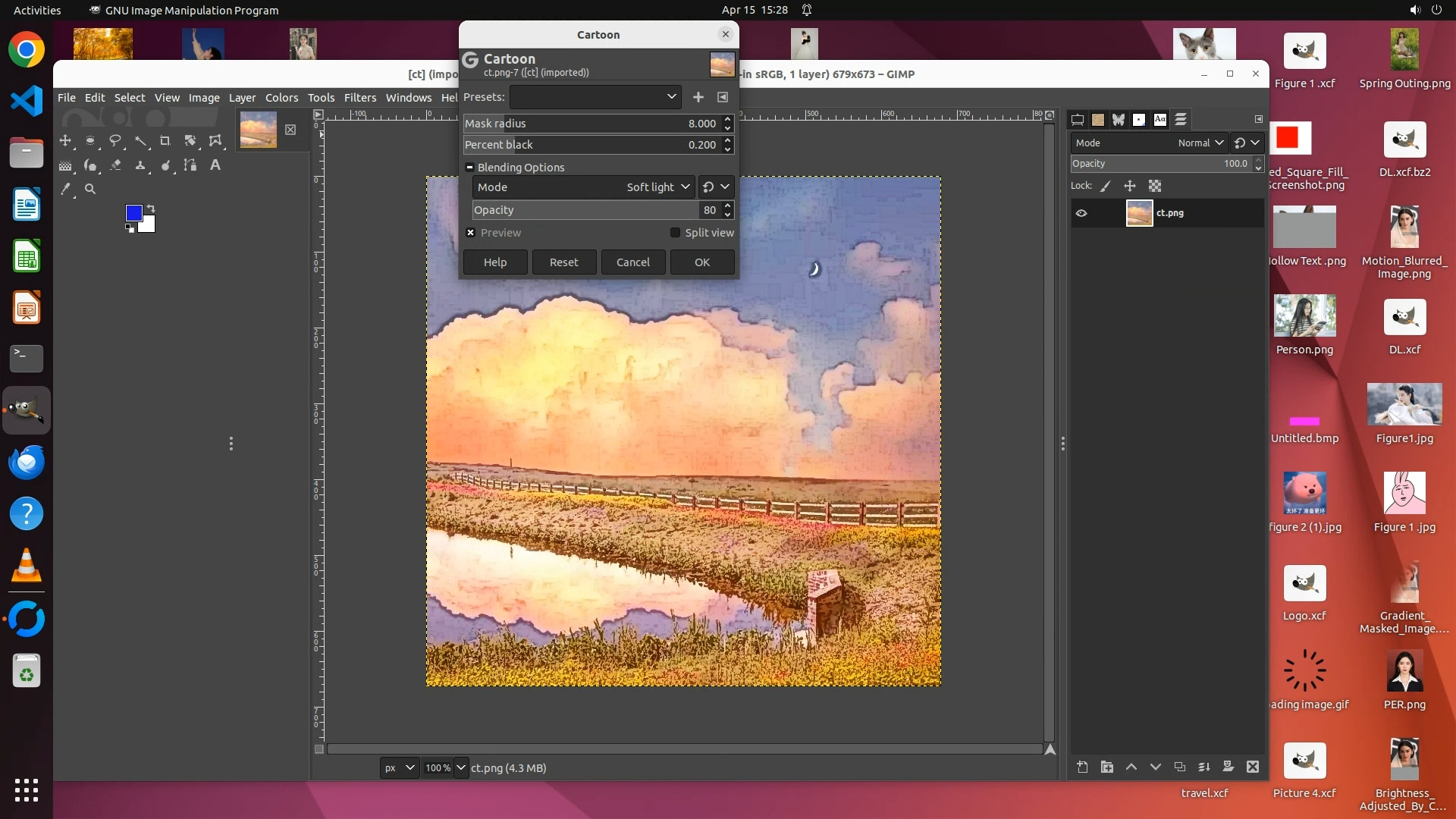
Task: Click the create new layer icon
Action: (x=1082, y=767)
